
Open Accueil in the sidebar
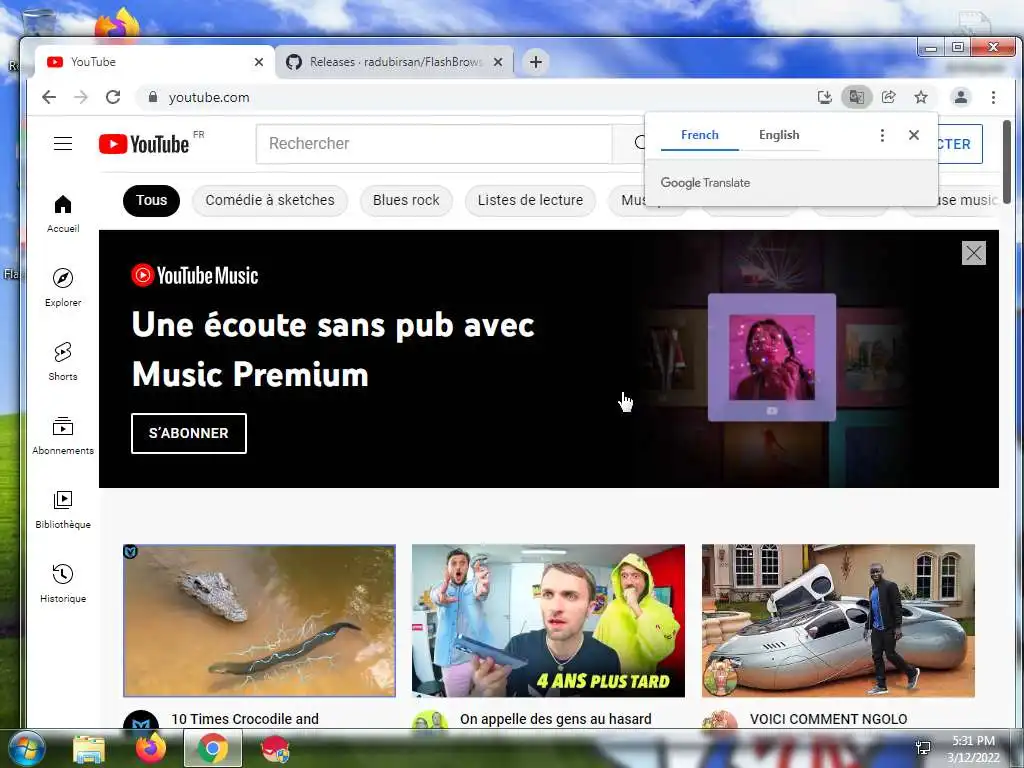pyautogui.click(x=63, y=214)
